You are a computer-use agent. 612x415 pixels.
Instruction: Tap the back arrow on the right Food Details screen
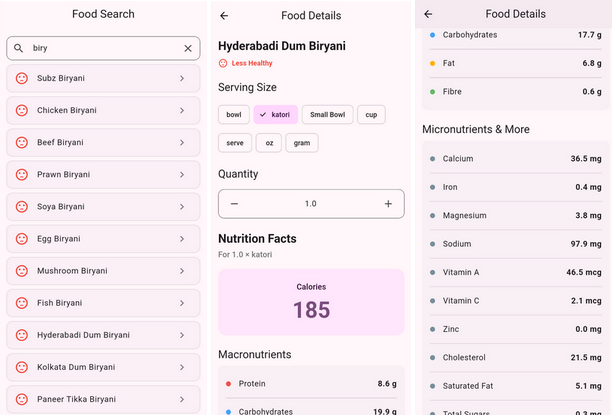coord(428,14)
